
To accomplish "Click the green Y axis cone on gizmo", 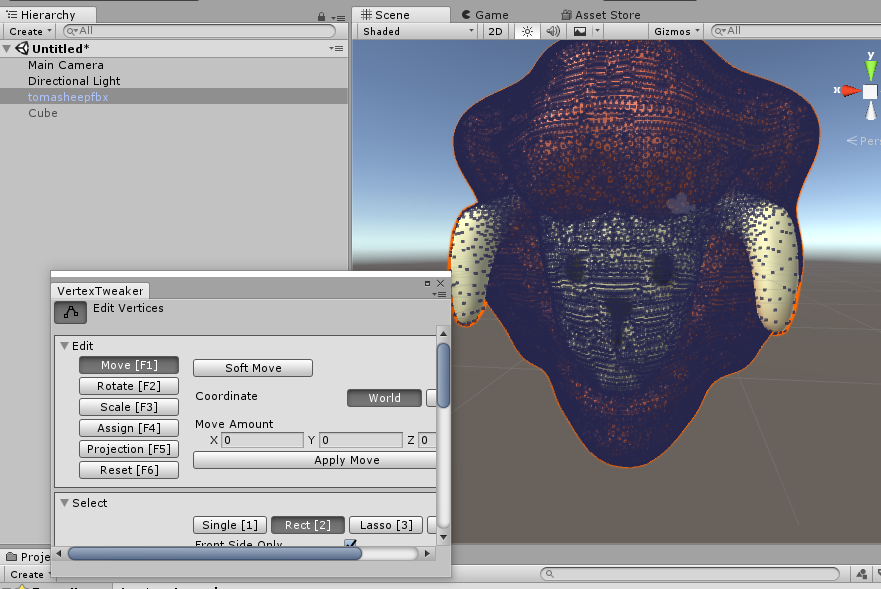I will [x=870, y=70].
